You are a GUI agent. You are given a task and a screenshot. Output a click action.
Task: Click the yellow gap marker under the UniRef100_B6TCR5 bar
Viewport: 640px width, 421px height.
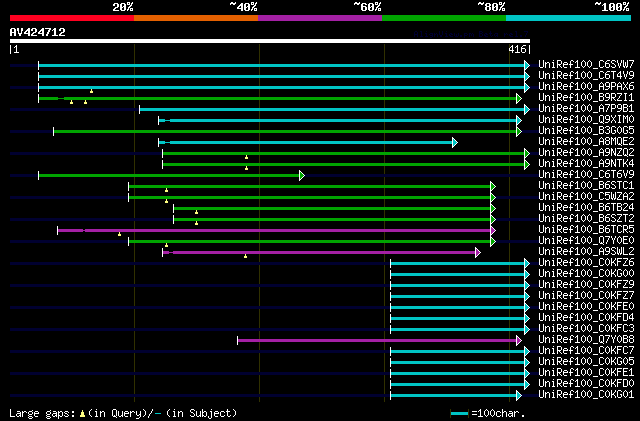point(120,234)
